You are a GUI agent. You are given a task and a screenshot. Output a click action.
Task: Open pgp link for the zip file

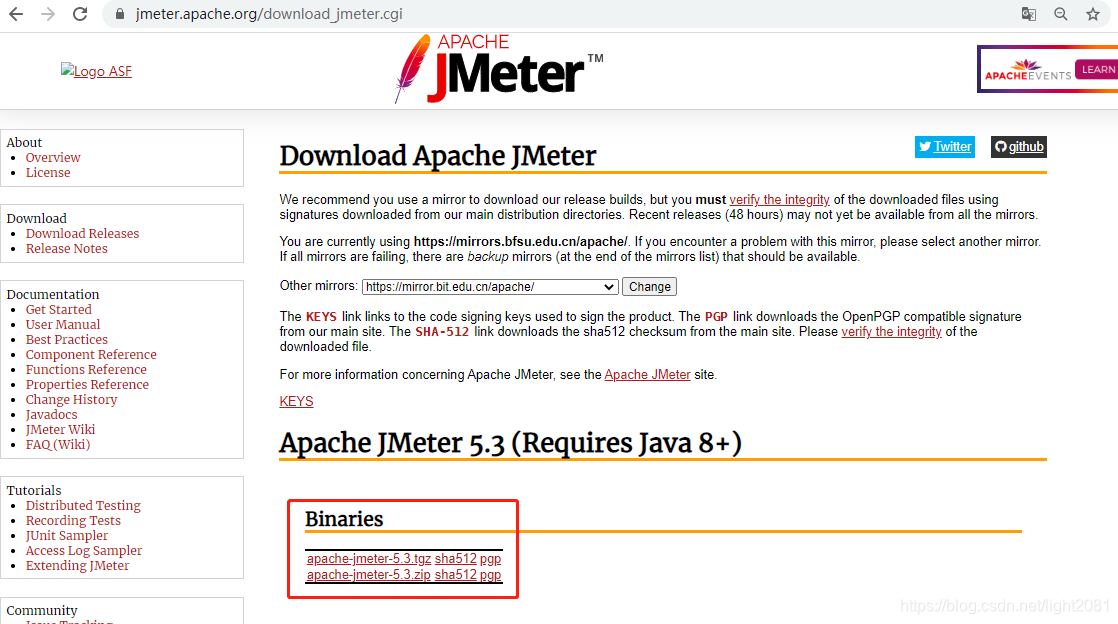point(491,576)
